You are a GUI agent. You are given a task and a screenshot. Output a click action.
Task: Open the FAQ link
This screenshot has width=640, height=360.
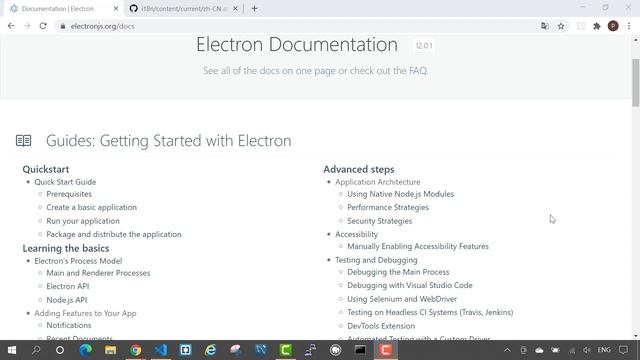tap(418, 71)
